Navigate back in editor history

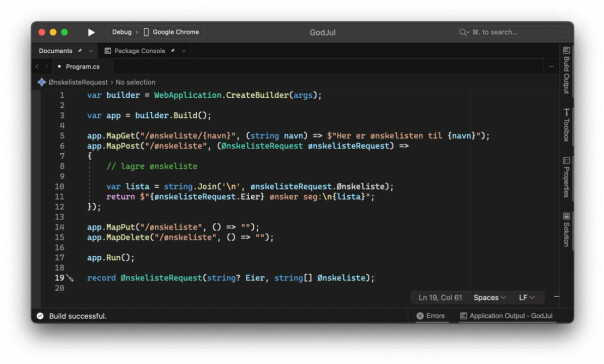[37, 67]
